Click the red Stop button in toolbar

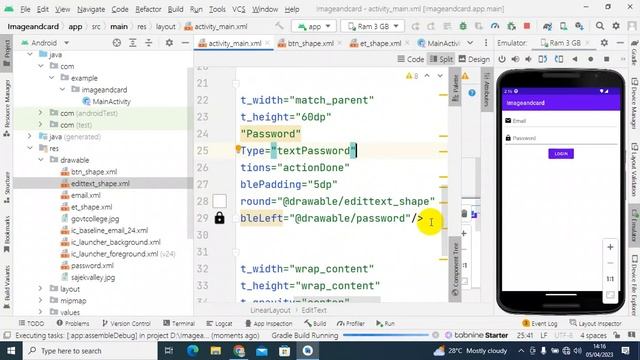point(527,26)
